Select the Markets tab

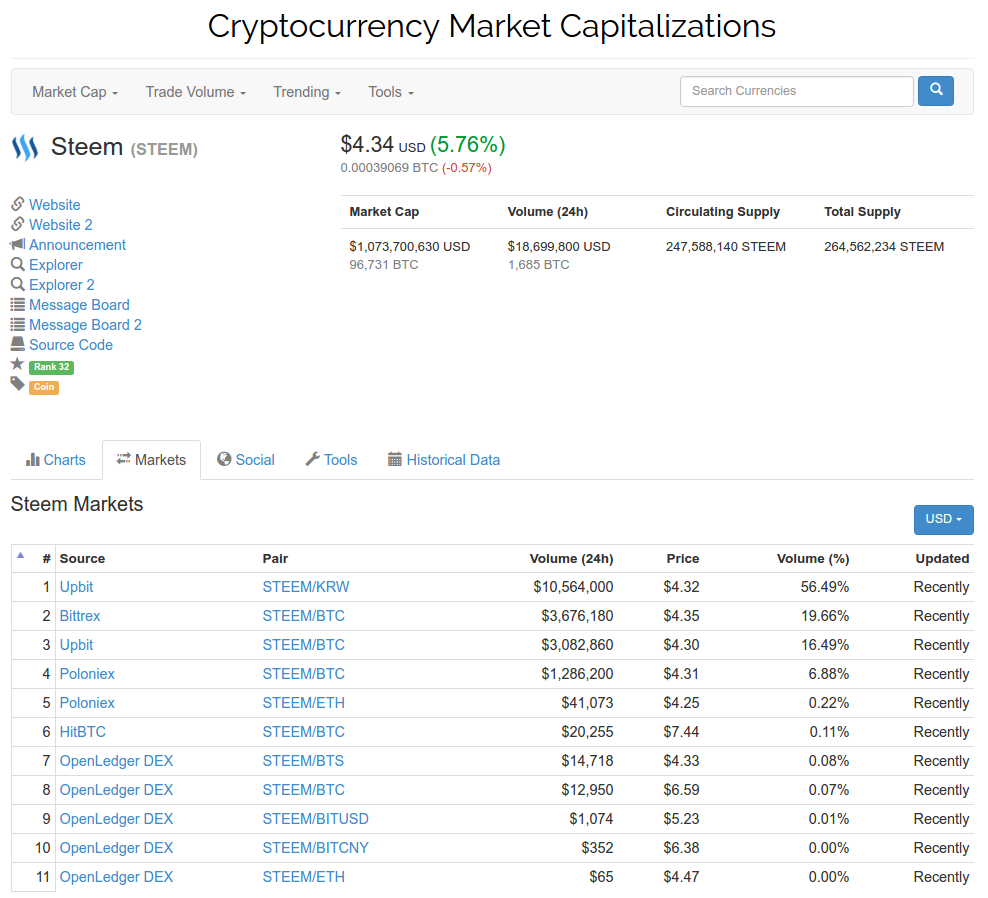coord(151,460)
